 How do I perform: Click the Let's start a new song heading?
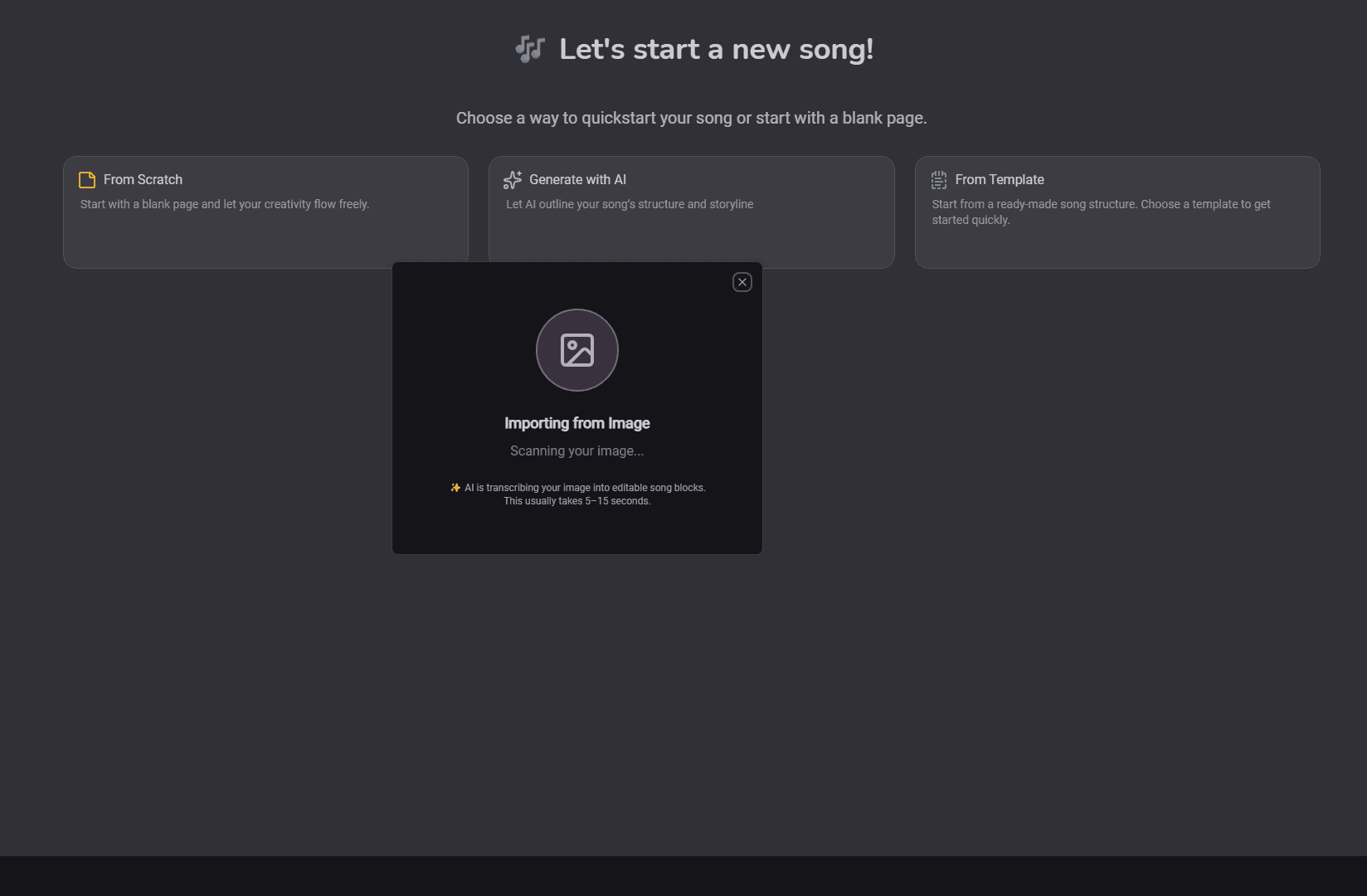click(716, 49)
